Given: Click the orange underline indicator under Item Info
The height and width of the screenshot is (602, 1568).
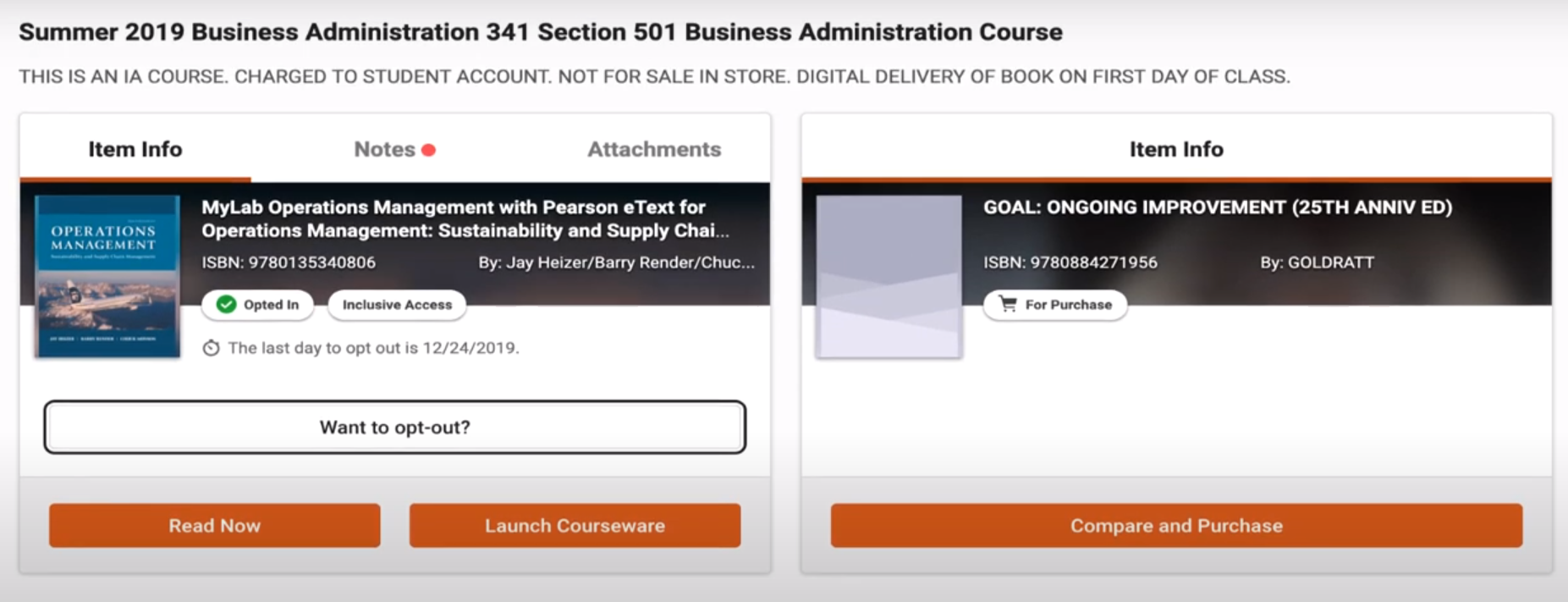Looking at the screenshot, I should pos(135,177).
